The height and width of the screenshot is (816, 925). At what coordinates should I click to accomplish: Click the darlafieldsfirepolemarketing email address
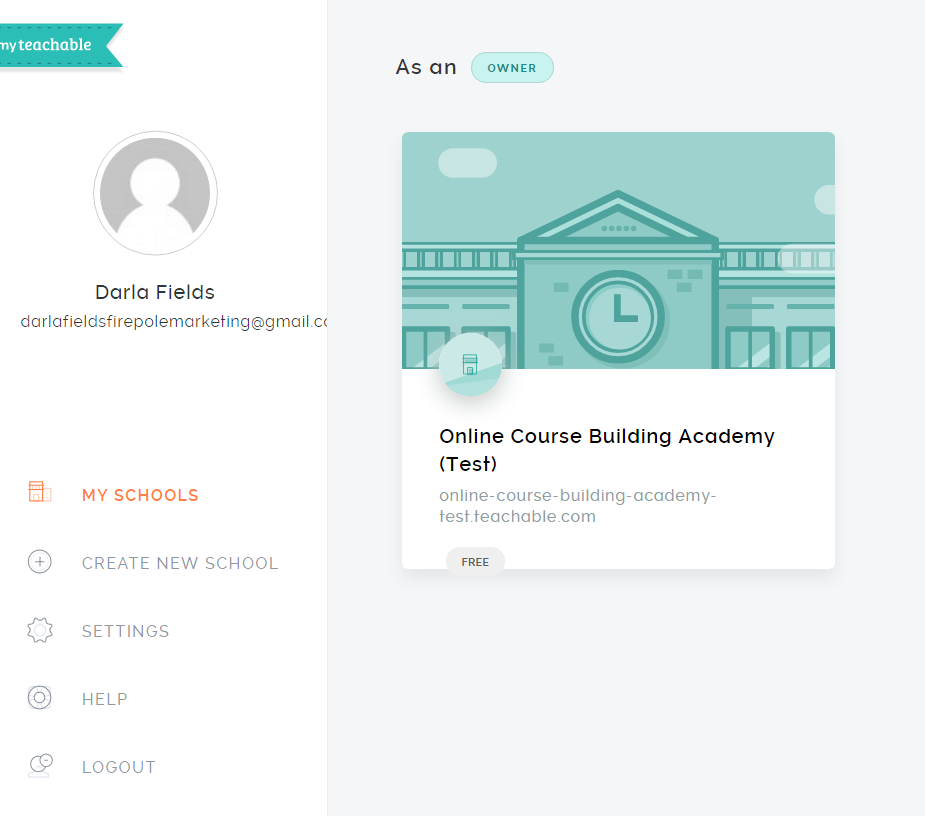[174, 322]
